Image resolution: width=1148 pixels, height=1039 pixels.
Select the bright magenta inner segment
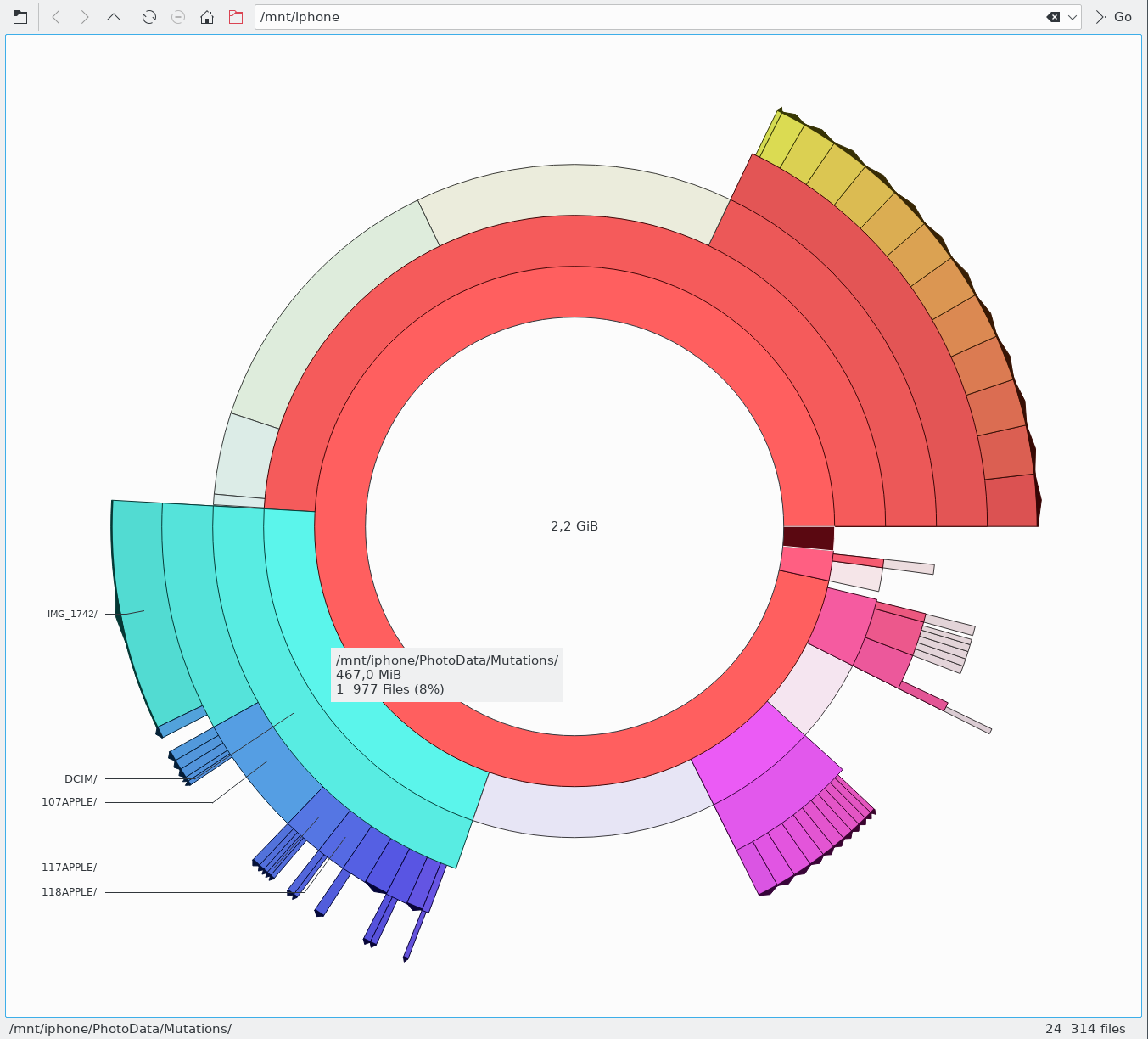click(x=745, y=751)
